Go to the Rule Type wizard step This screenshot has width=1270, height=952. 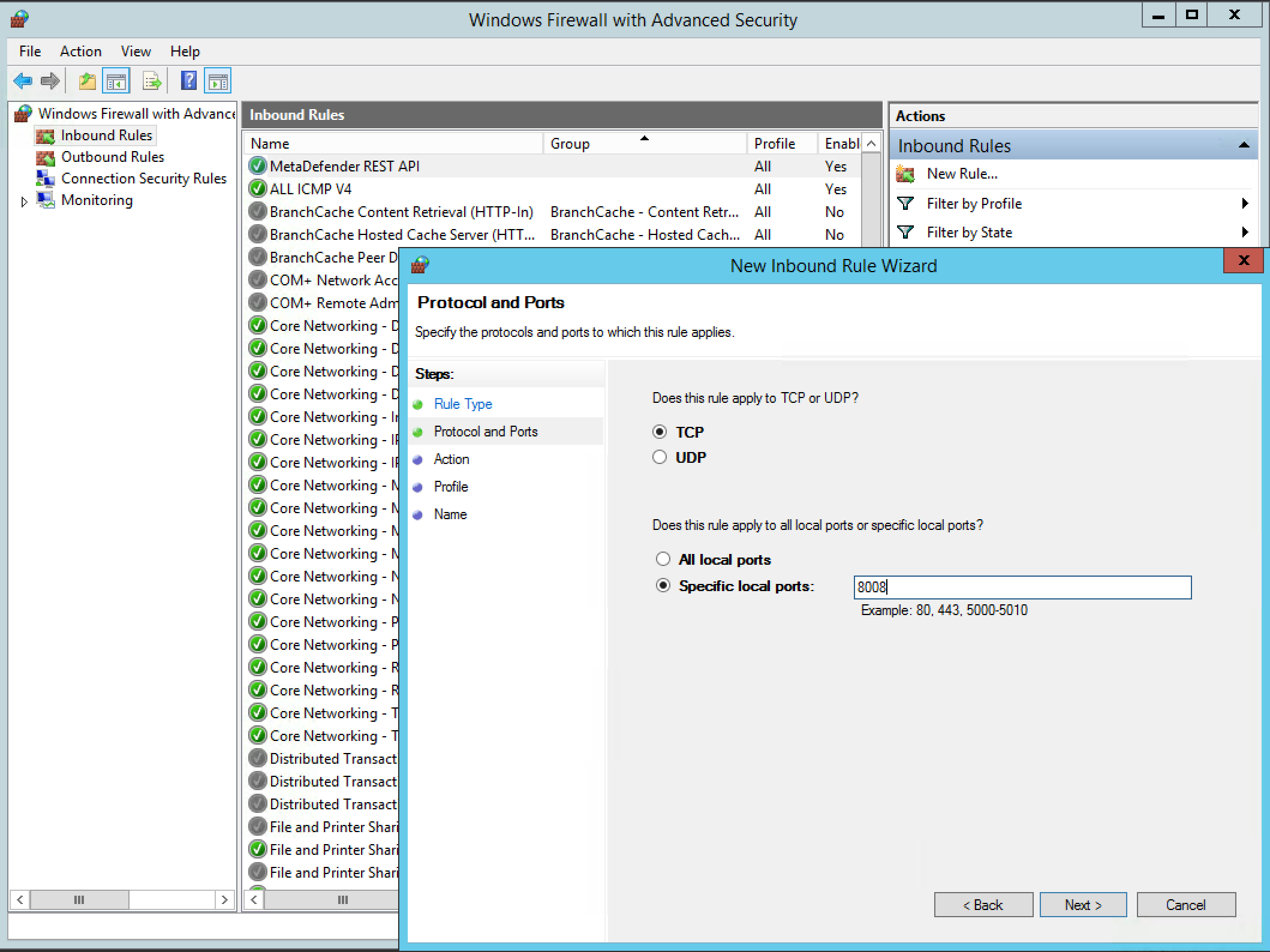click(x=463, y=404)
